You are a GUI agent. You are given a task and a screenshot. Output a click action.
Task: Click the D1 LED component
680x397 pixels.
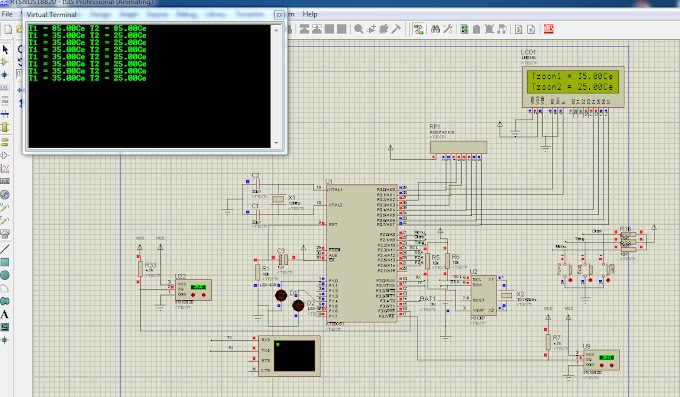click(281, 296)
